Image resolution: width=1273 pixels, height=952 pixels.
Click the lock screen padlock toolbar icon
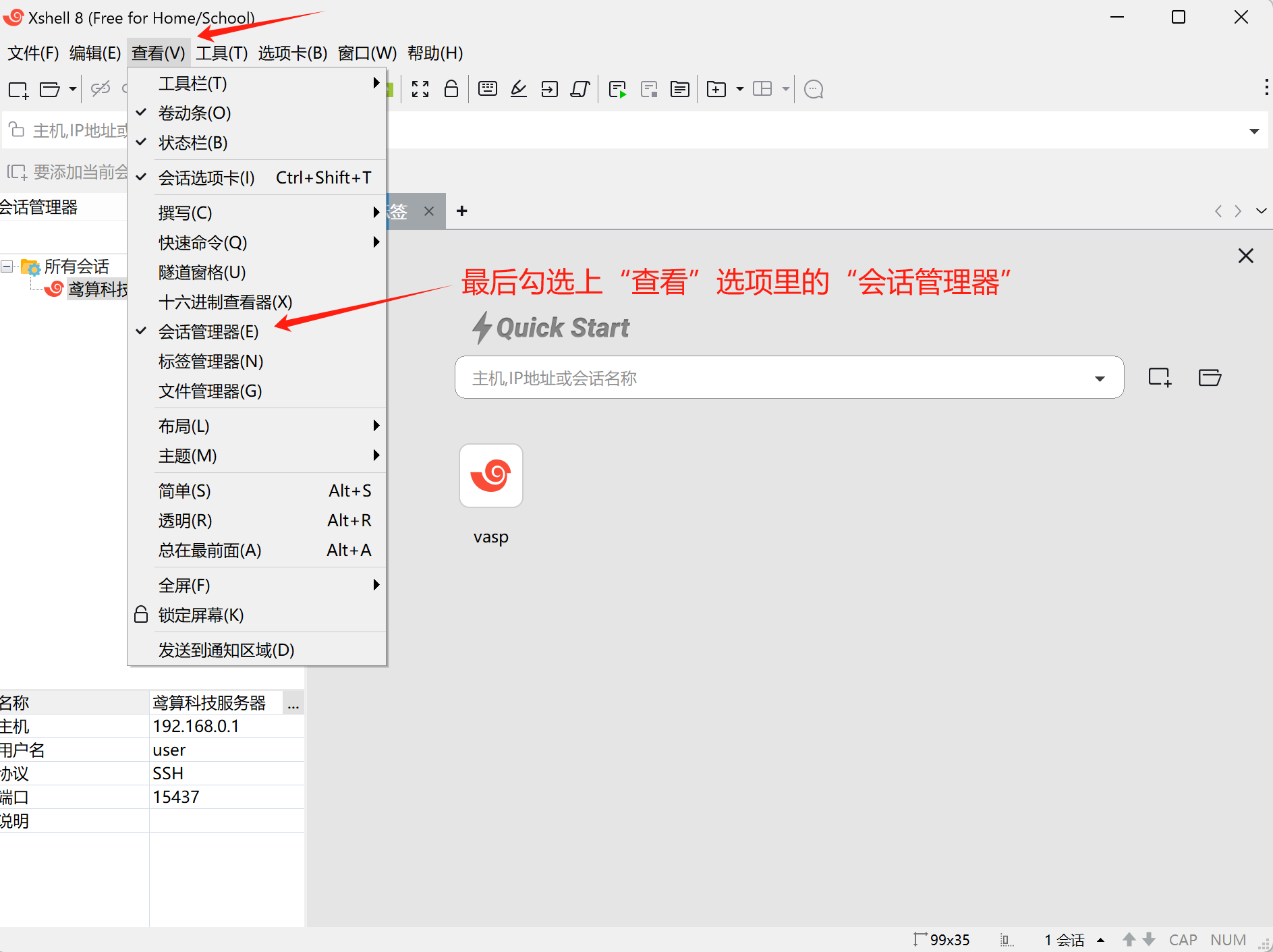(x=451, y=89)
